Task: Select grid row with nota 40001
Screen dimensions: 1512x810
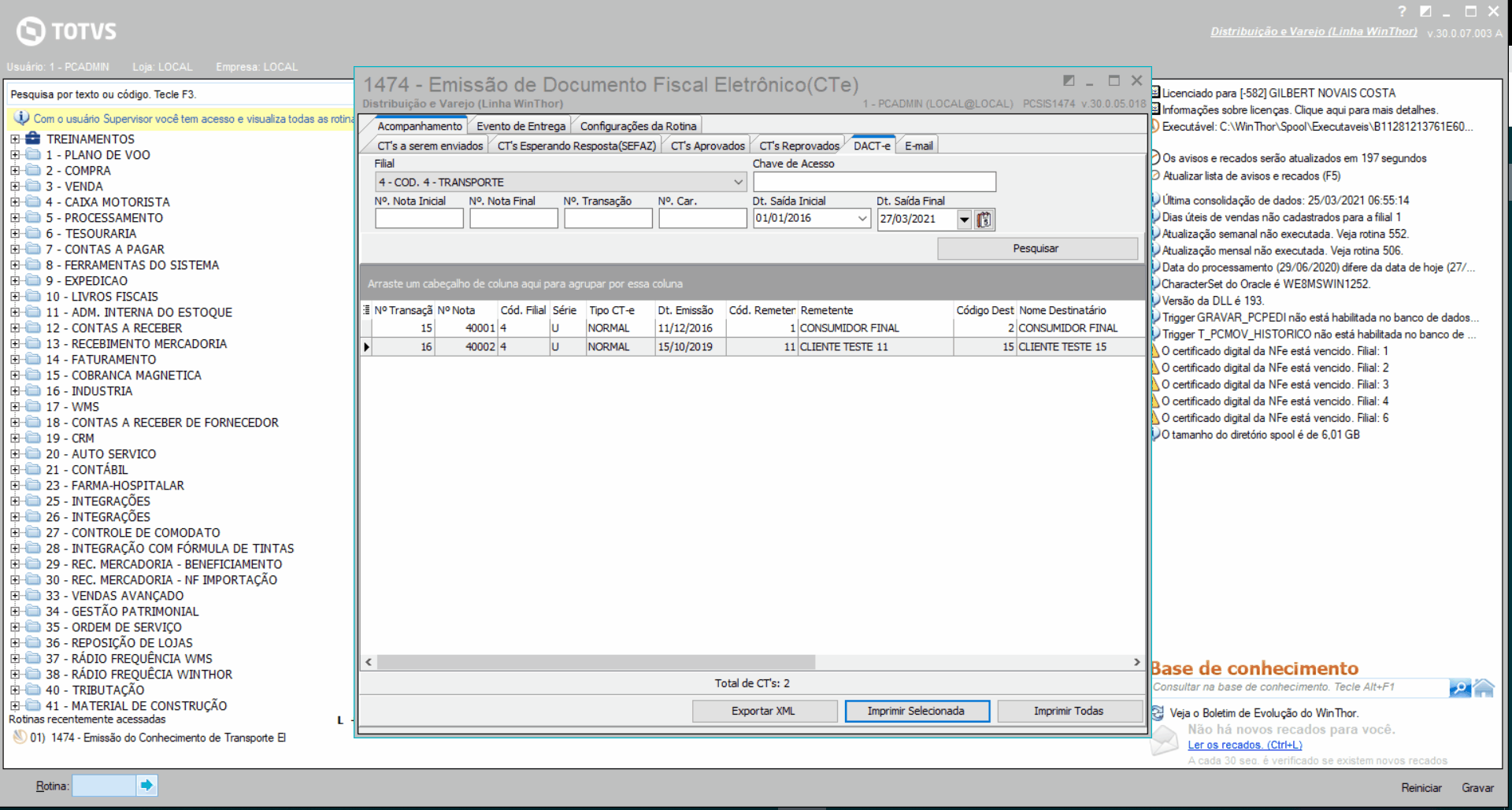Action: click(x=753, y=328)
